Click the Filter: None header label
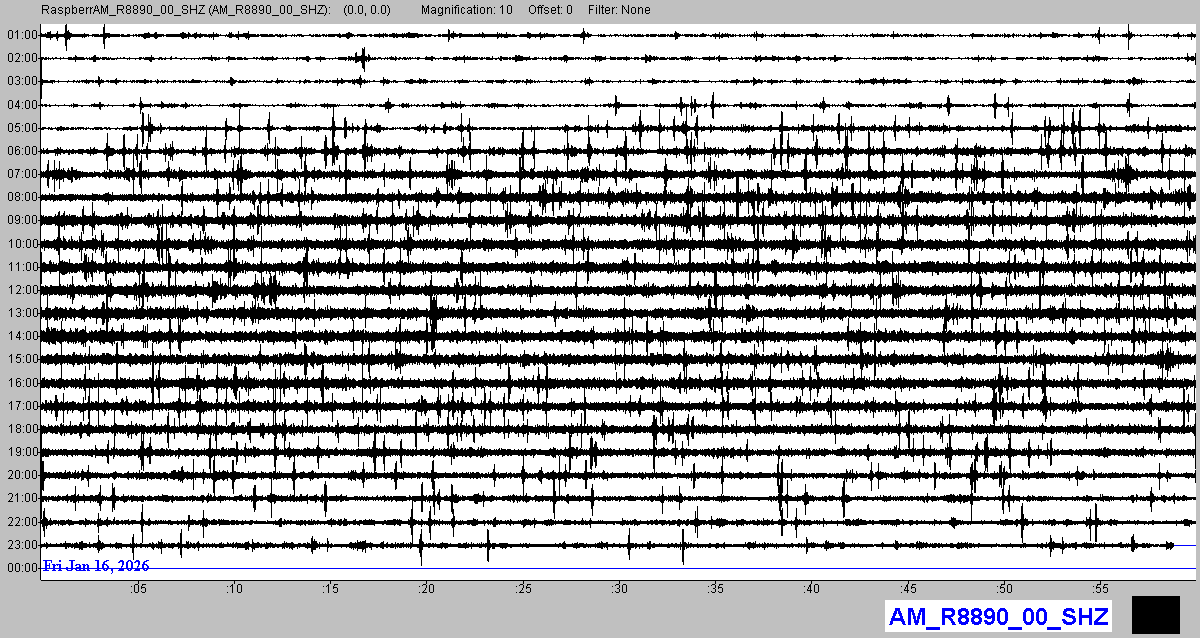This screenshot has width=1200, height=638. 619,10
